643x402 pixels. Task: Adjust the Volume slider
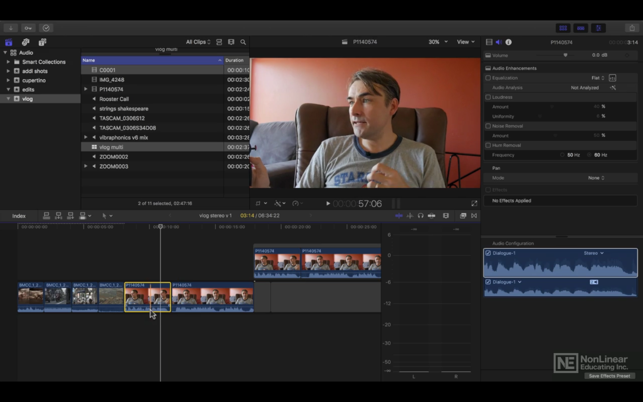pos(566,55)
